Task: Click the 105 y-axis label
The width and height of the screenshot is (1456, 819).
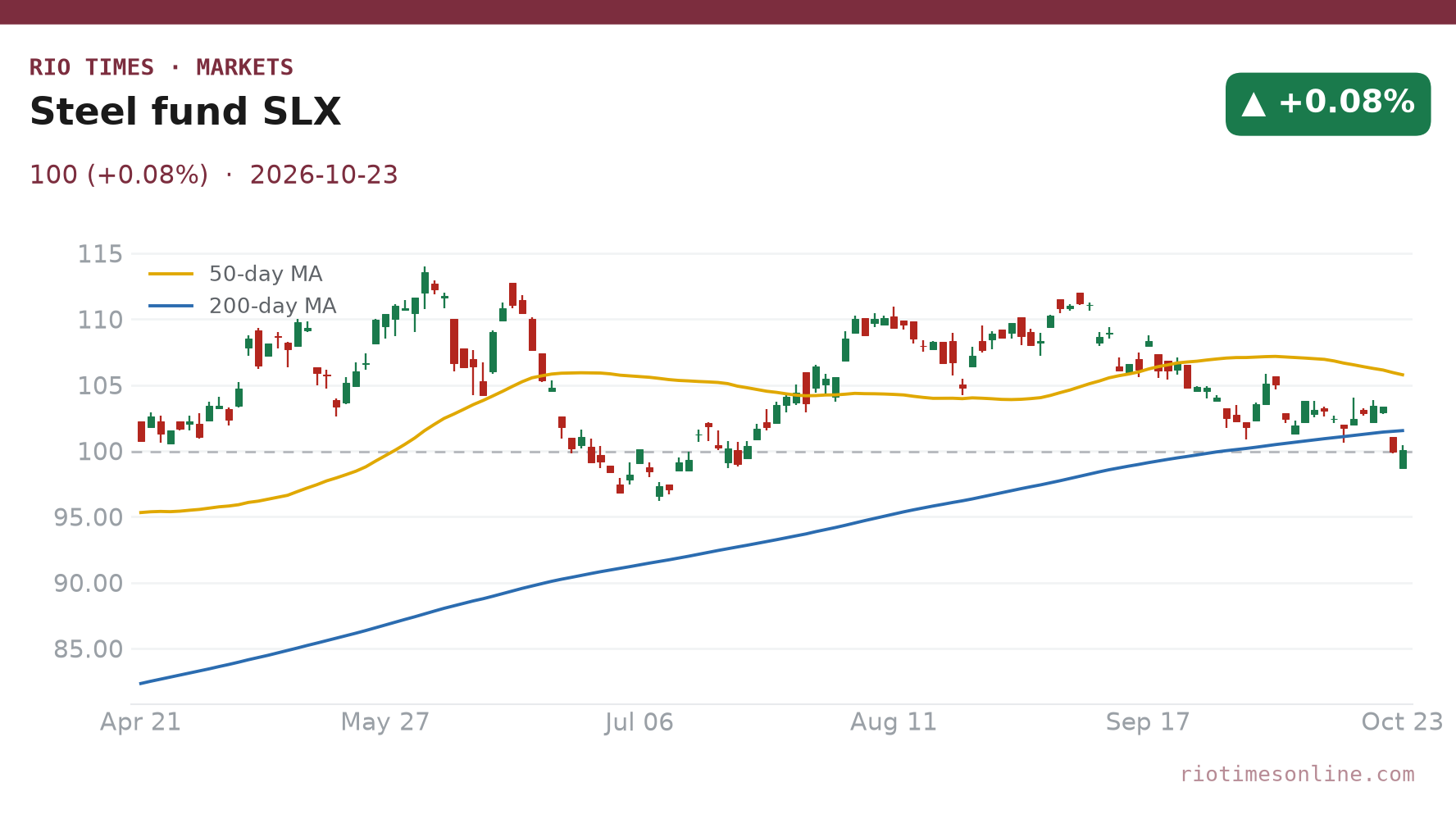Action: (x=100, y=385)
